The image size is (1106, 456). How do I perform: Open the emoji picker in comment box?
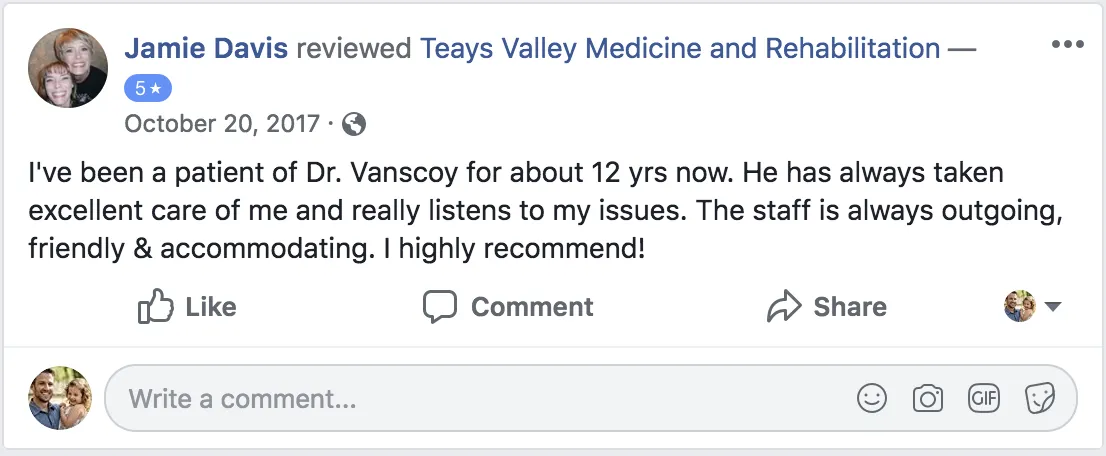[872, 399]
